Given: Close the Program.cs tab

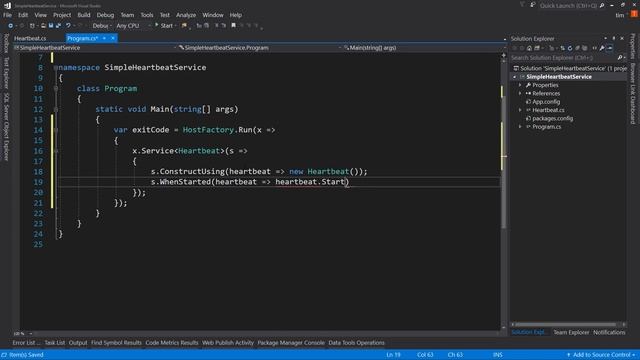Looking at the screenshot, I should click(x=113, y=38).
